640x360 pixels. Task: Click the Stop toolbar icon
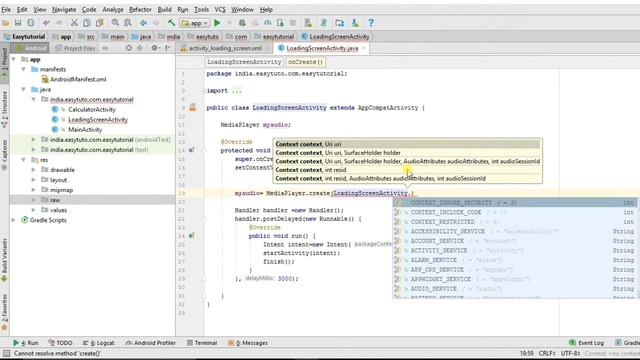pos(293,23)
